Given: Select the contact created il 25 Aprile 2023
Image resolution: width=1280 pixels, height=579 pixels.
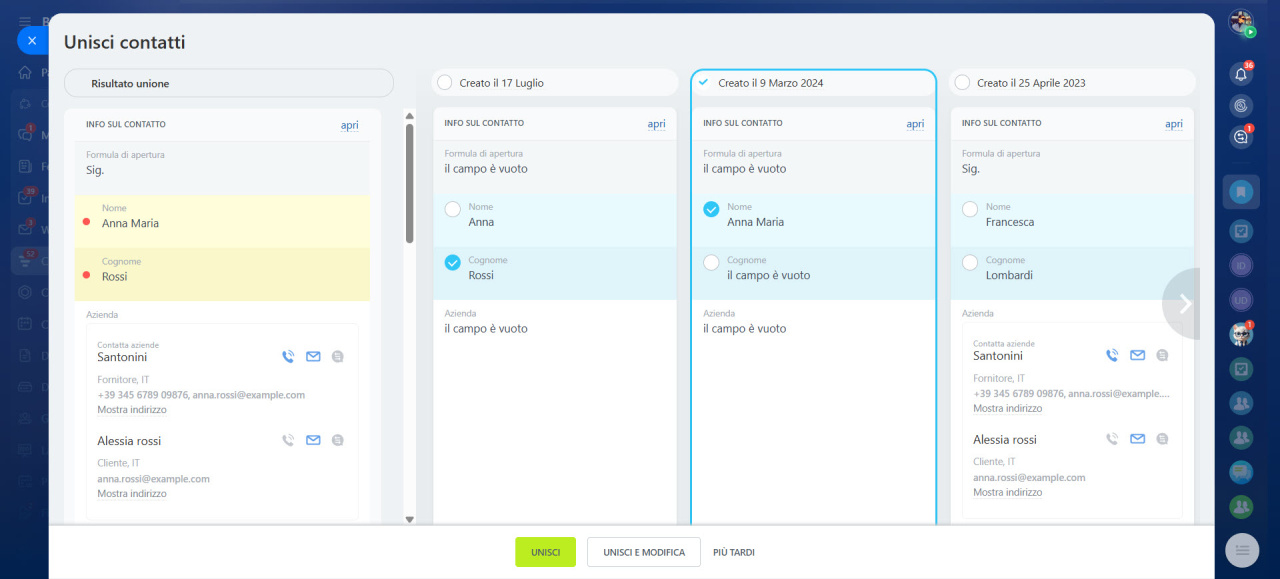Looking at the screenshot, I should click(x=962, y=83).
